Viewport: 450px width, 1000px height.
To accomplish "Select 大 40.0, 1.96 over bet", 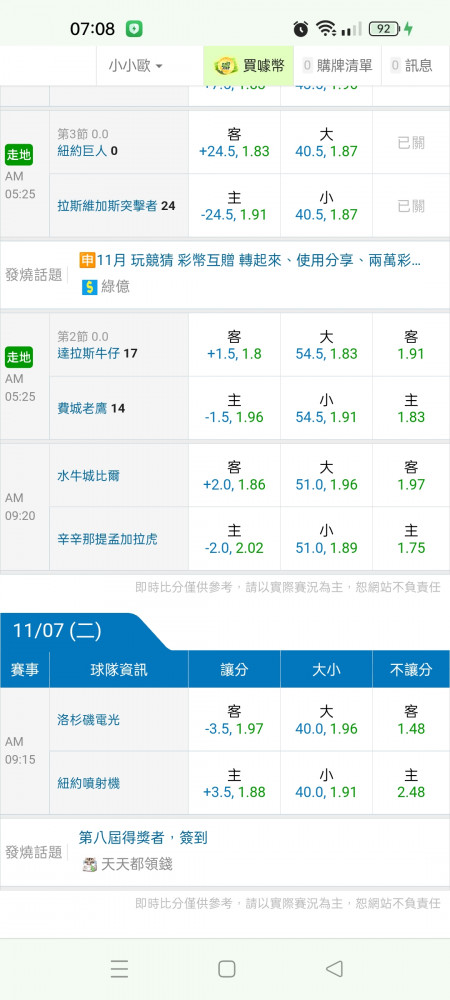I will point(326,720).
